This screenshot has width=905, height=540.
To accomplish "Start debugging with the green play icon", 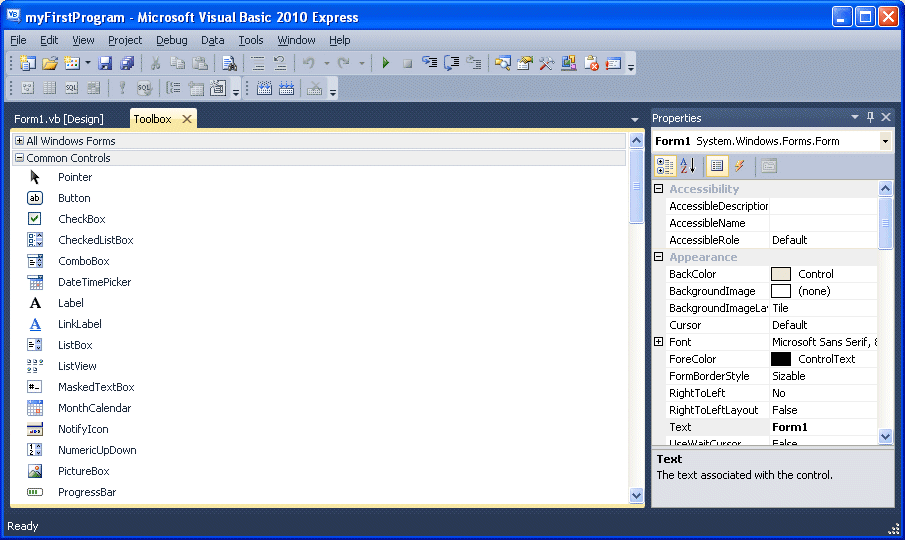I will point(386,63).
